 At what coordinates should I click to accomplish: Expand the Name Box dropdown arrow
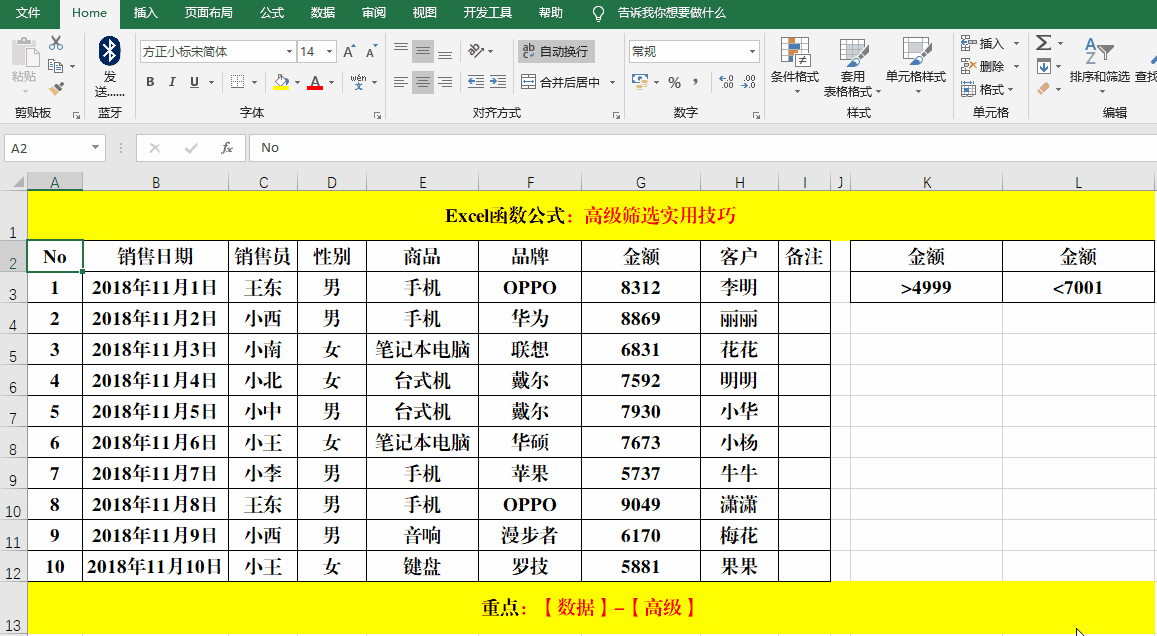click(x=96, y=148)
